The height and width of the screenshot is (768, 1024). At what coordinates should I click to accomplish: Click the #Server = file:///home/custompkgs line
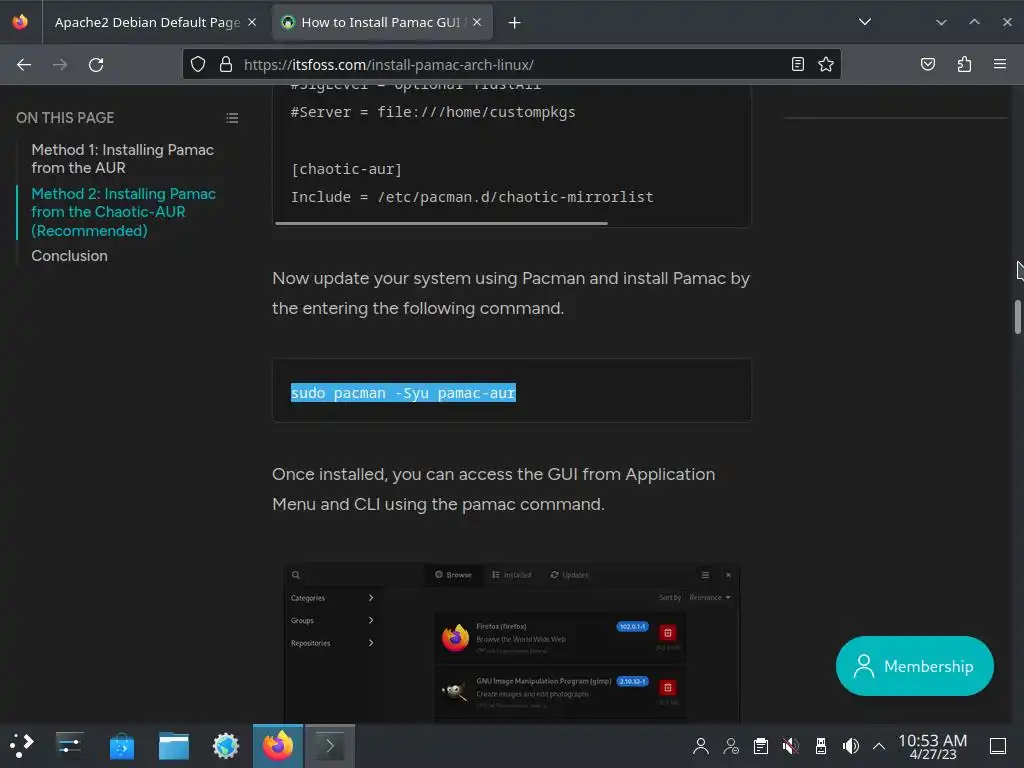click(433, 112)
